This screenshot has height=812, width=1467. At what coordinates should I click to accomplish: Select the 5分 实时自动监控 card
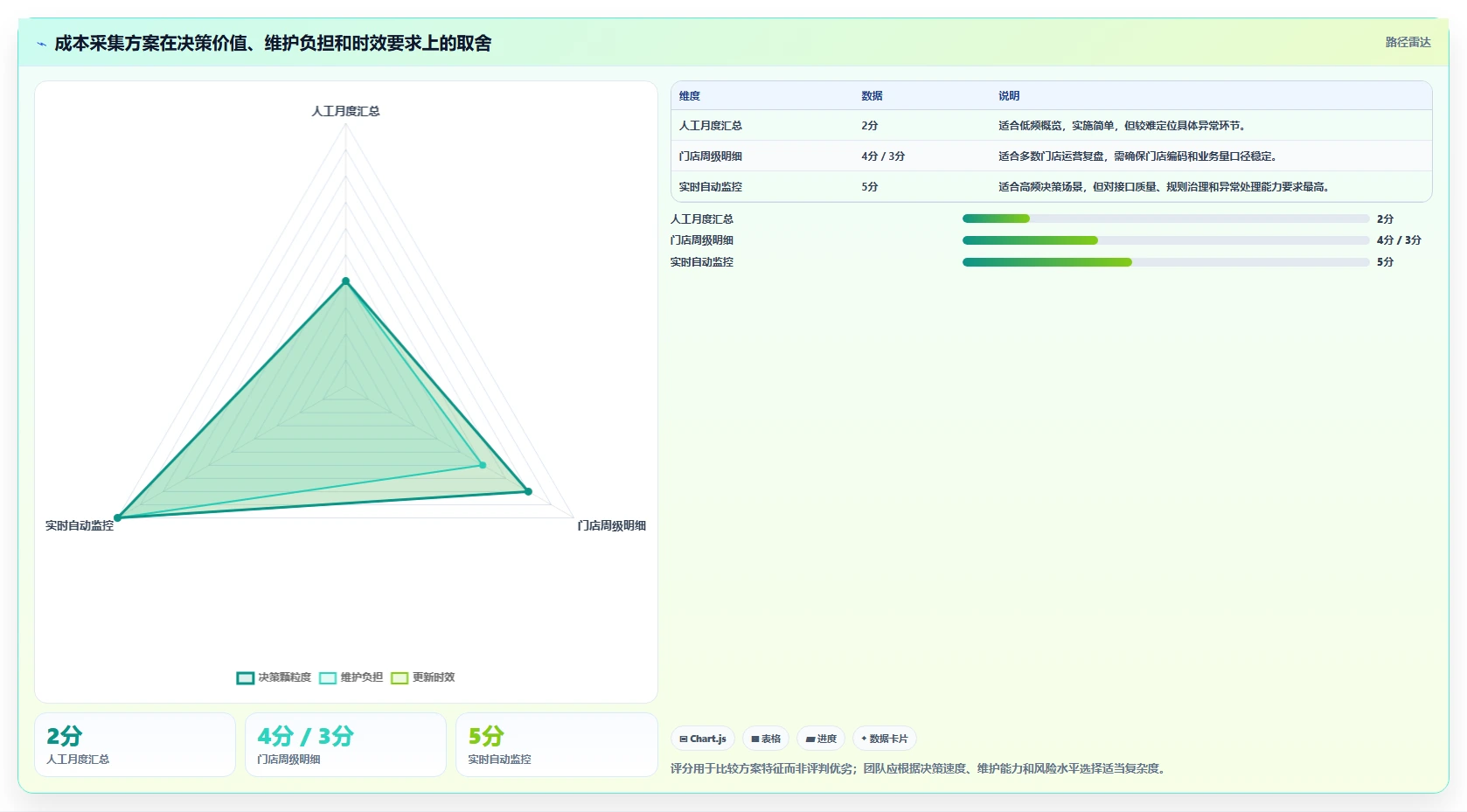point(556,745)
